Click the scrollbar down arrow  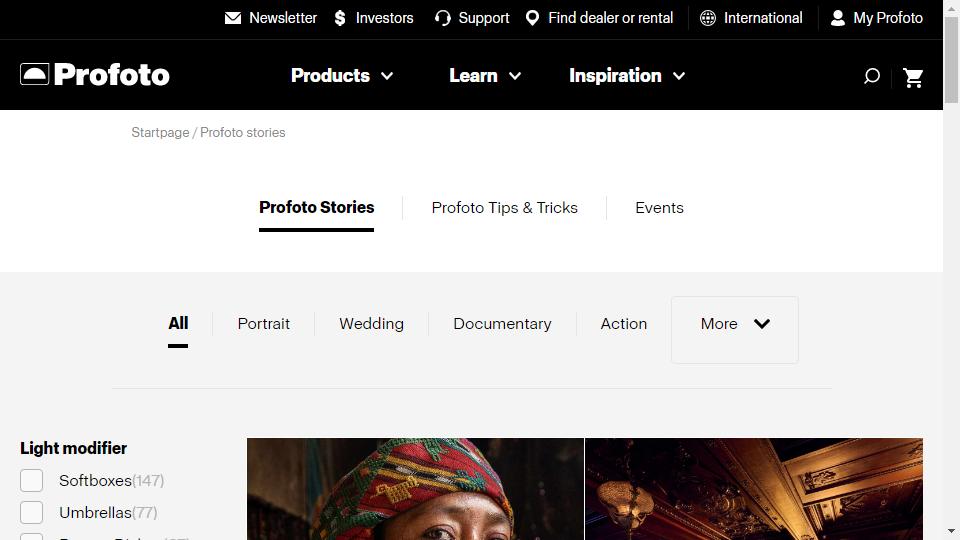951,531
